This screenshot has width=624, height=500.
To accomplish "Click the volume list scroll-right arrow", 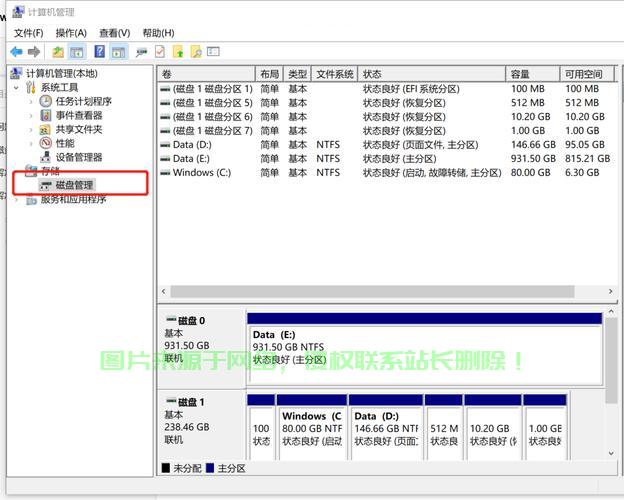I will (610, 291).
